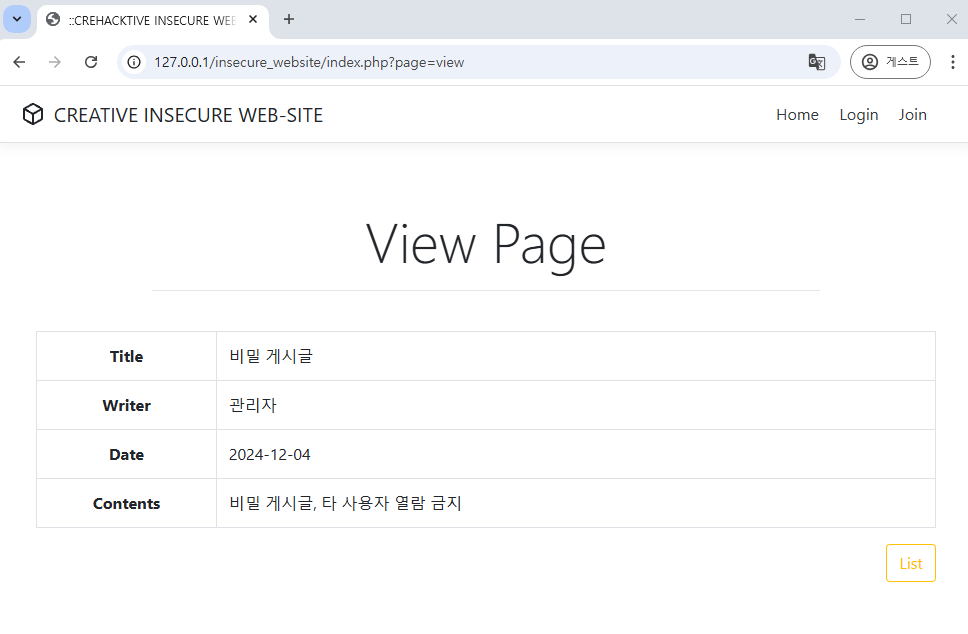The image size is (968, 634).
Task: Click the Writer header cell
Action: coord(127,405)
